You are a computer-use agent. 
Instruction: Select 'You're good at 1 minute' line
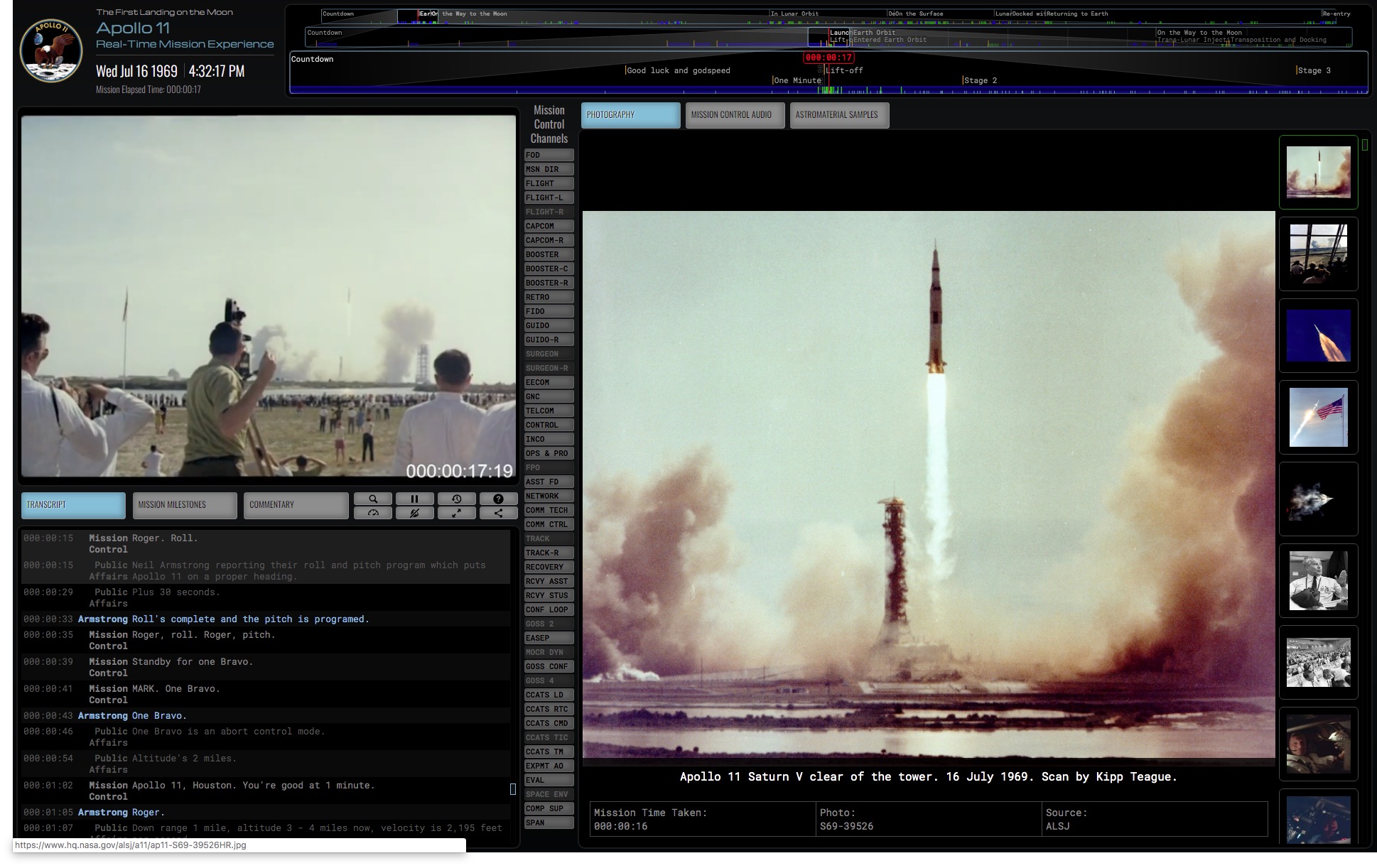[x=266, y=791]
